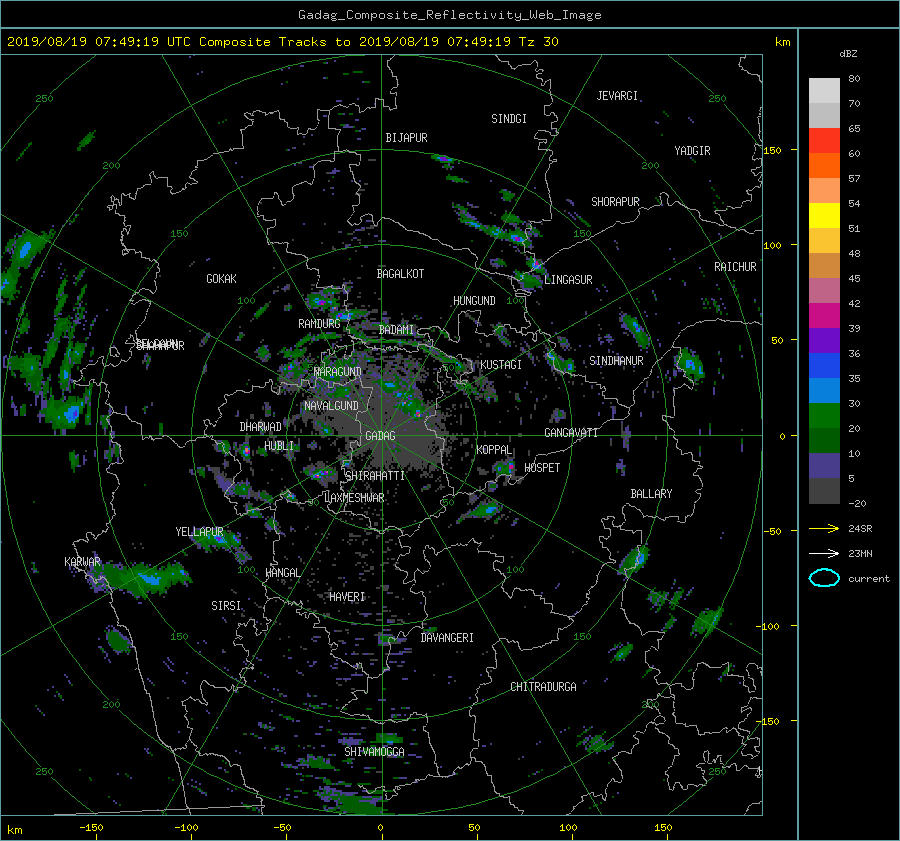Click the BALLARY label
This screenshot has width=900, height=841.
(x=651, y=494)
